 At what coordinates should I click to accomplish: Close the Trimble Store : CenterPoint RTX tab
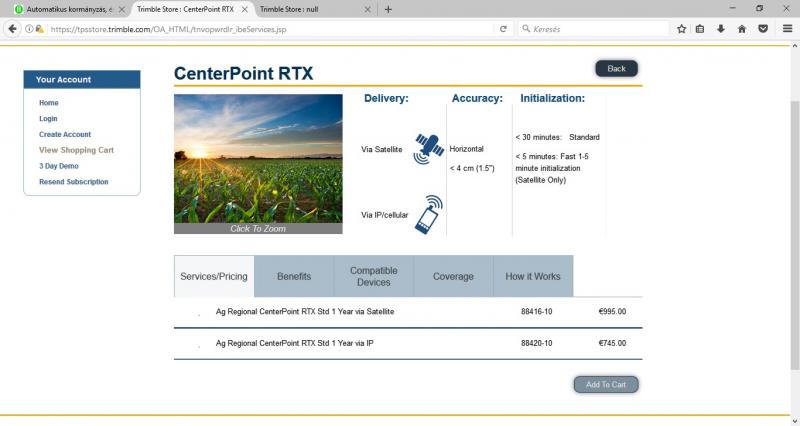point(244,9)
